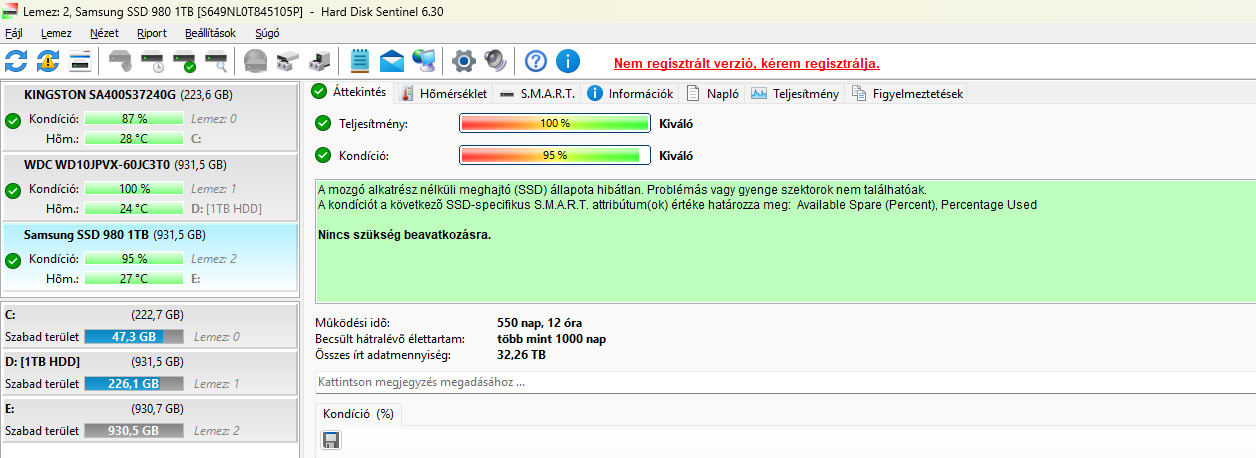Click the drive with cabinet toolbar icon
1256x458 pixels.
point(288,61)
